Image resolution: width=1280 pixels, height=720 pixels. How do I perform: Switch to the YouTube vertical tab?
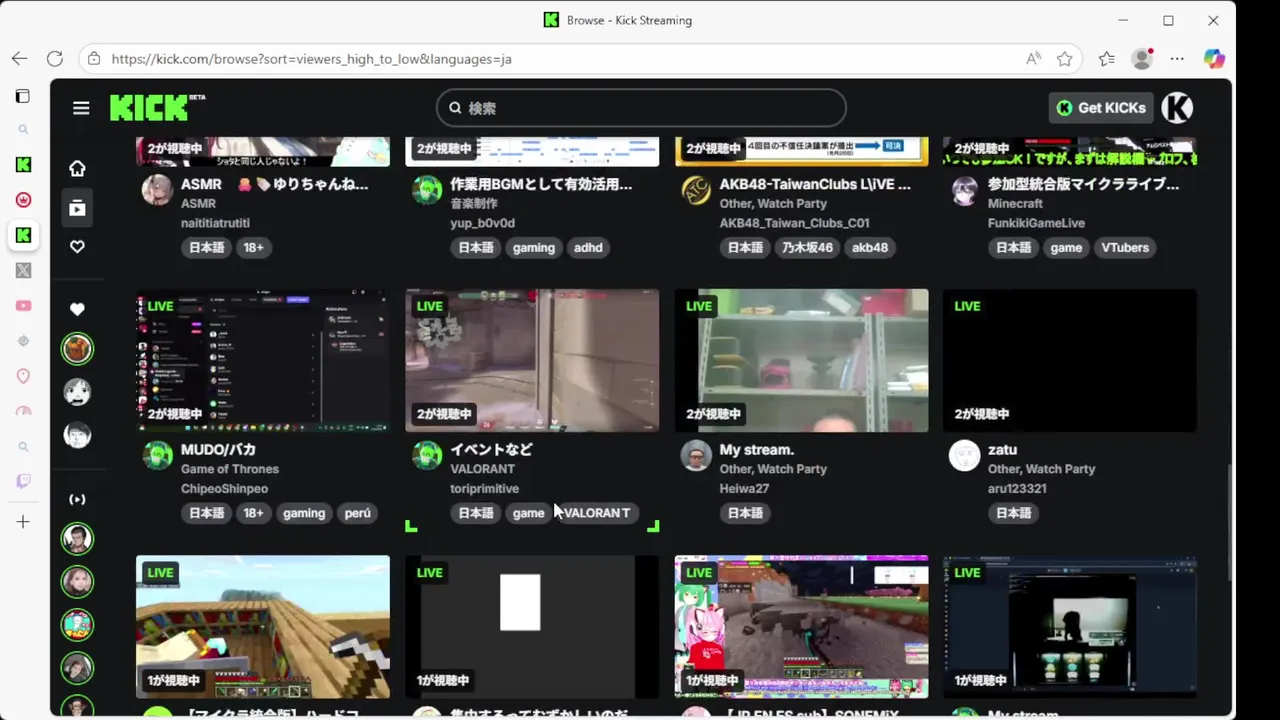[x=23, y=306]
